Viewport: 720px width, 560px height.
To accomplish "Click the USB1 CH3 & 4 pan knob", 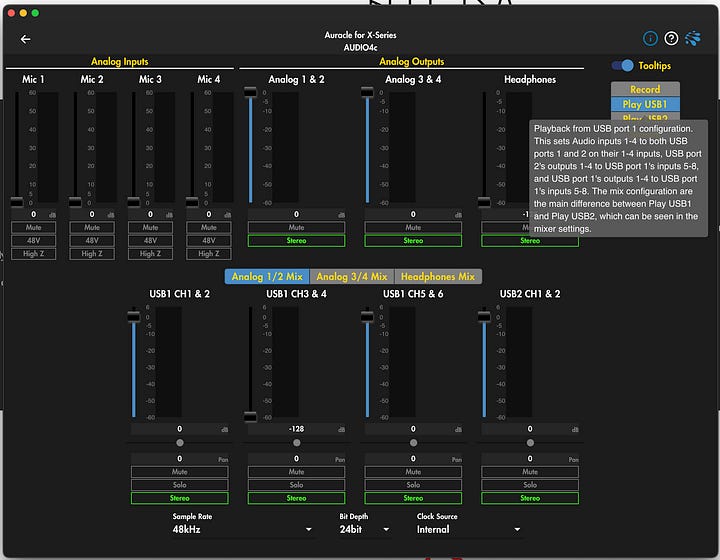I will click(x=297, y=443).
